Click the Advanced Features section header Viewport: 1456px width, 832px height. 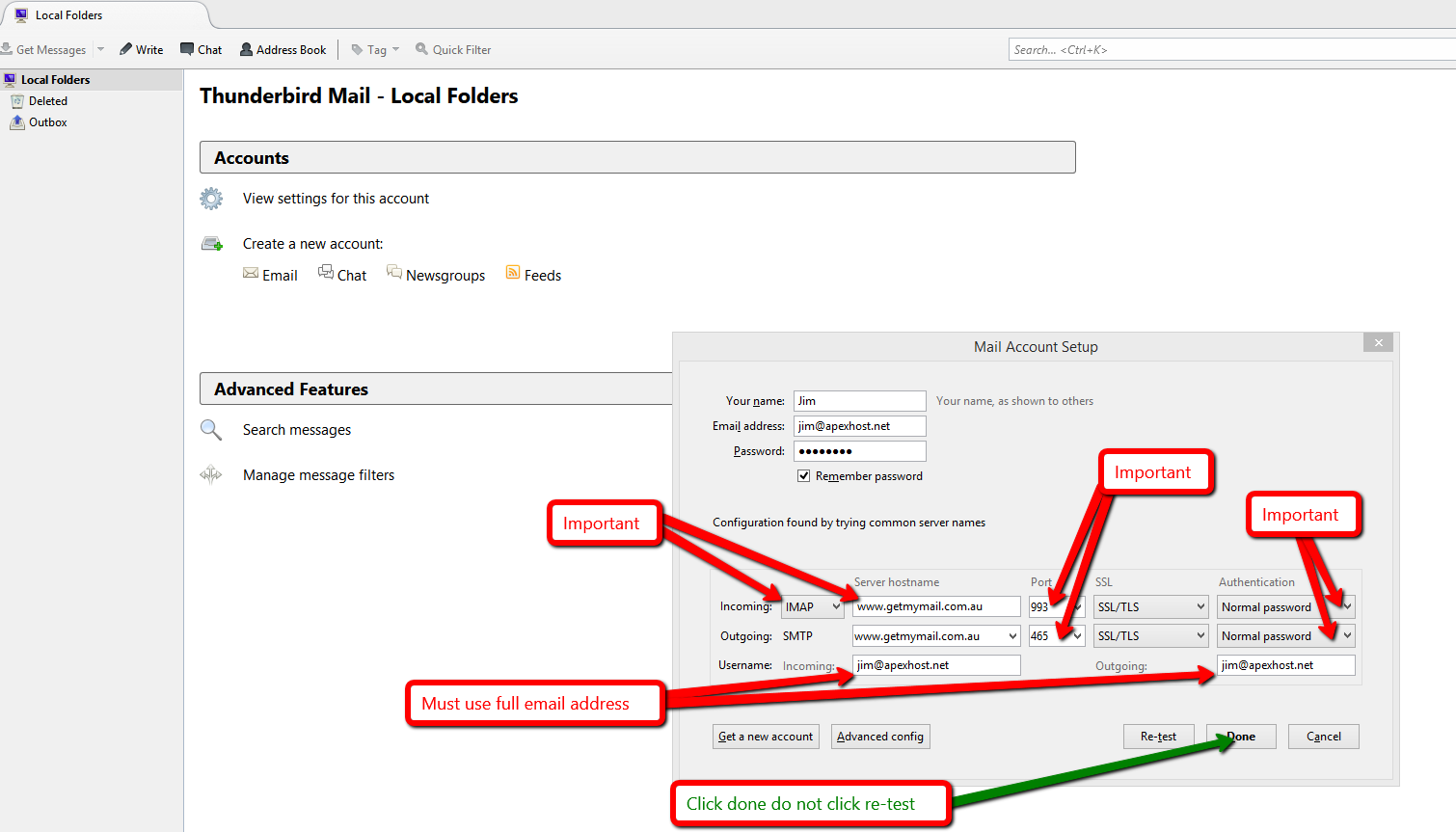436,389
